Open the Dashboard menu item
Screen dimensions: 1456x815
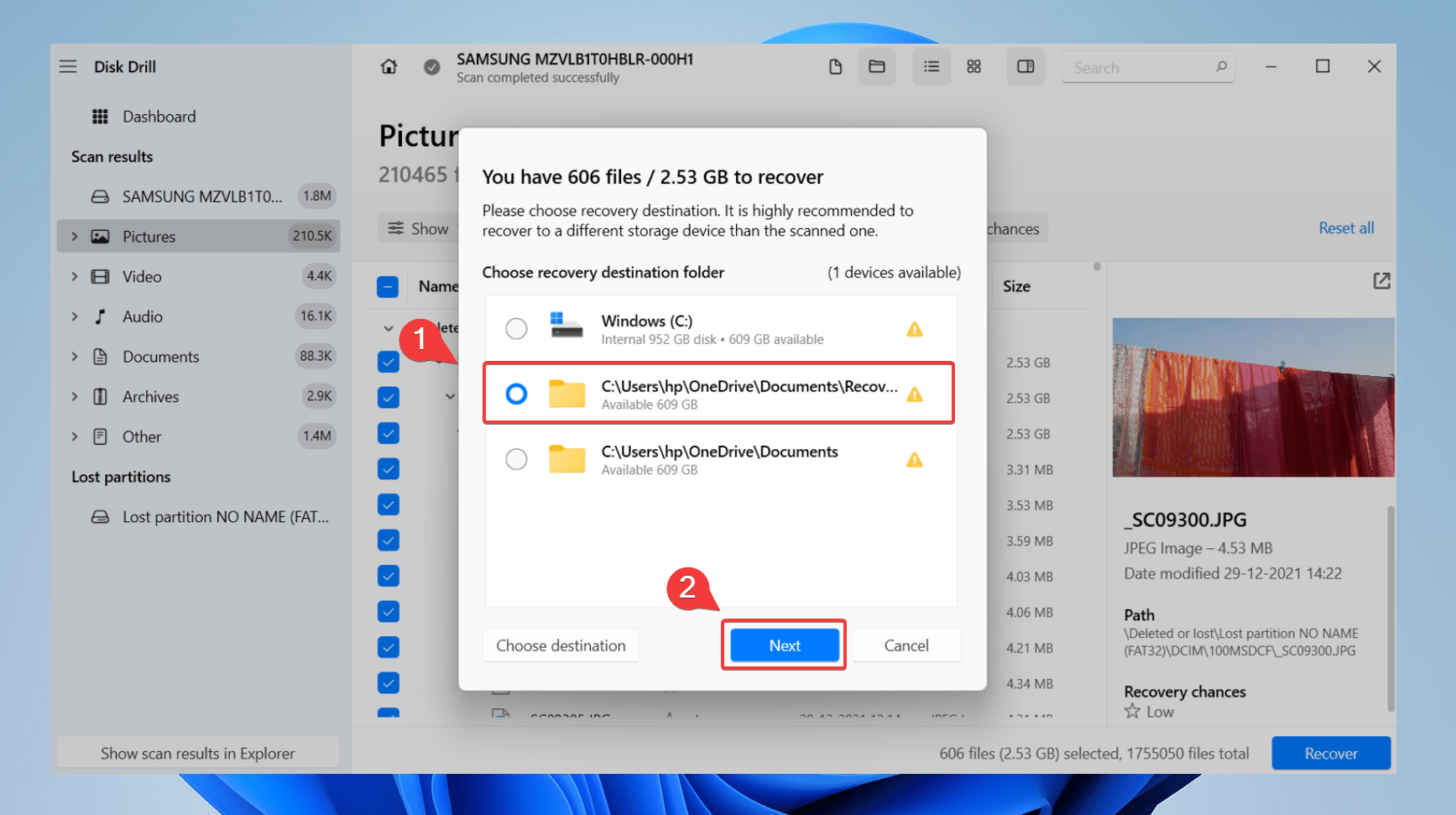pyautogui.click(x=159, y=117)
